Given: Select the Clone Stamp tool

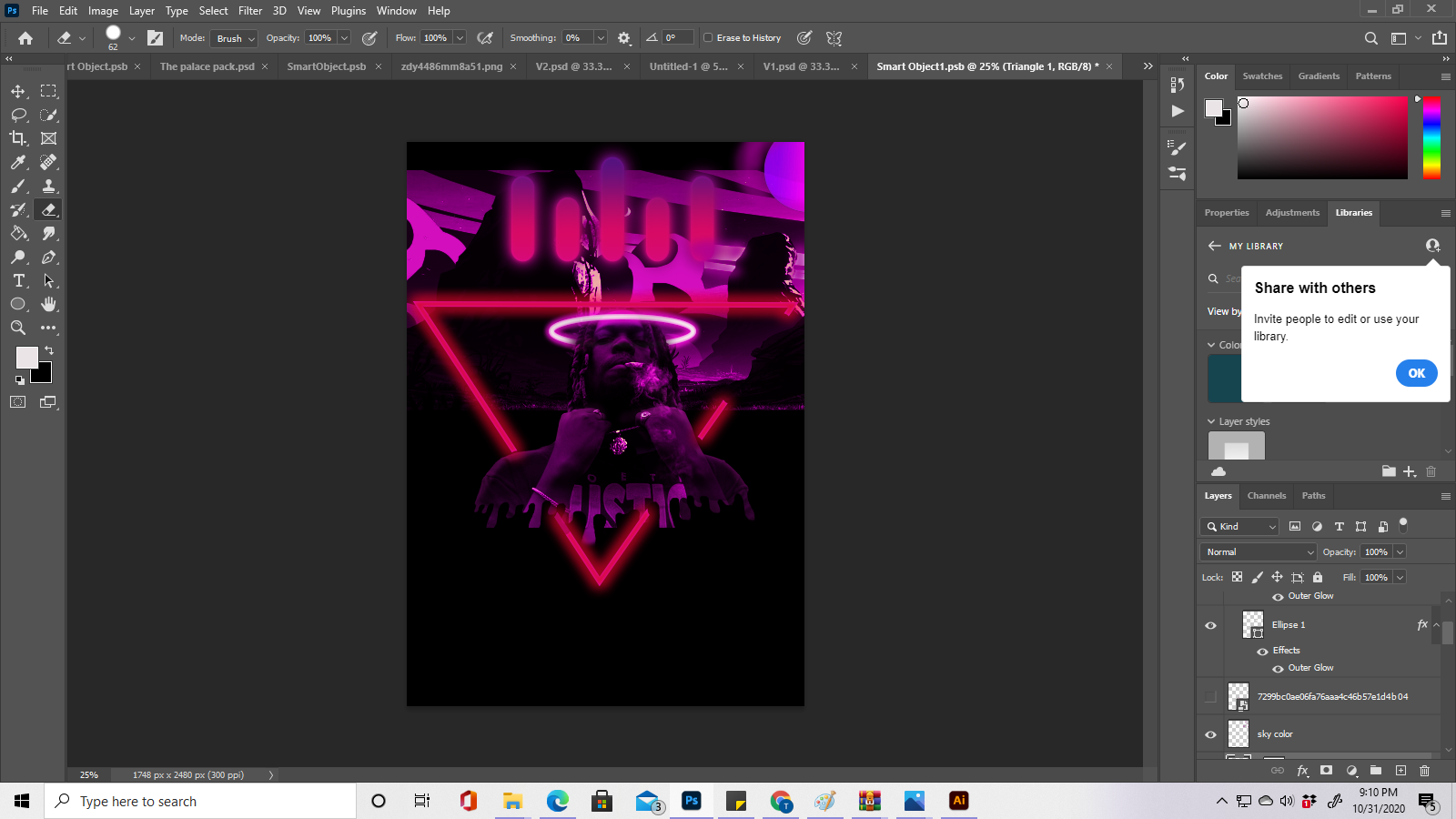Looking at the screenshot, I should click(48, 186).
